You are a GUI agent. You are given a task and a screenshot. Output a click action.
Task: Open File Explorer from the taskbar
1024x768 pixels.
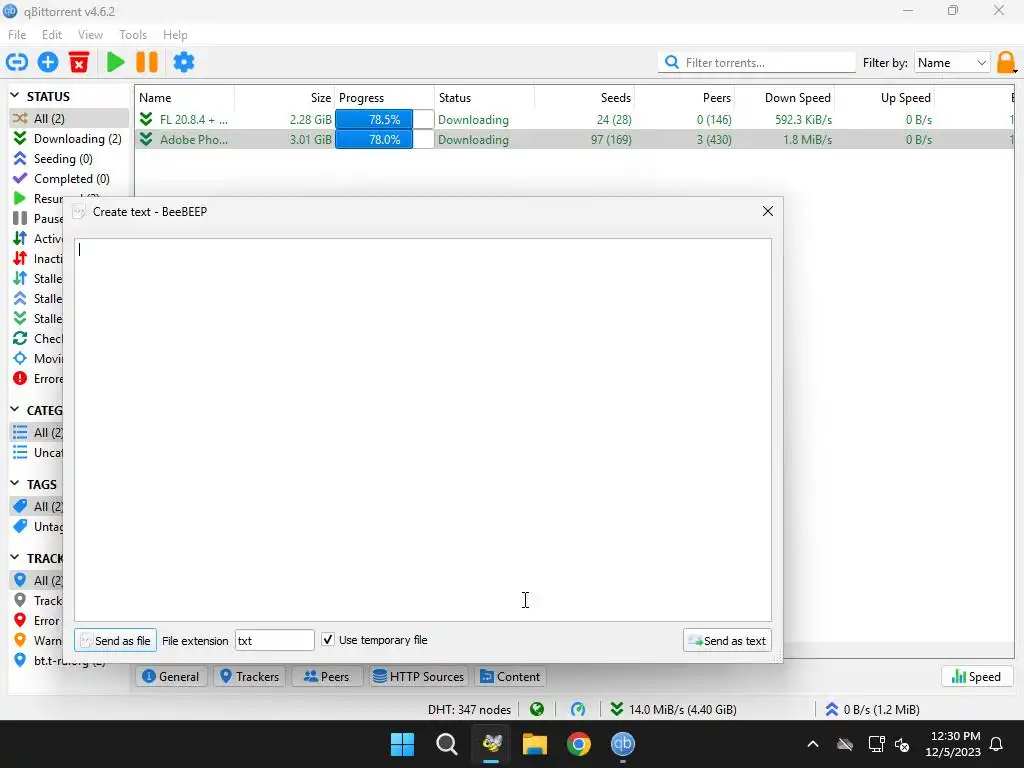coord(535,744)
